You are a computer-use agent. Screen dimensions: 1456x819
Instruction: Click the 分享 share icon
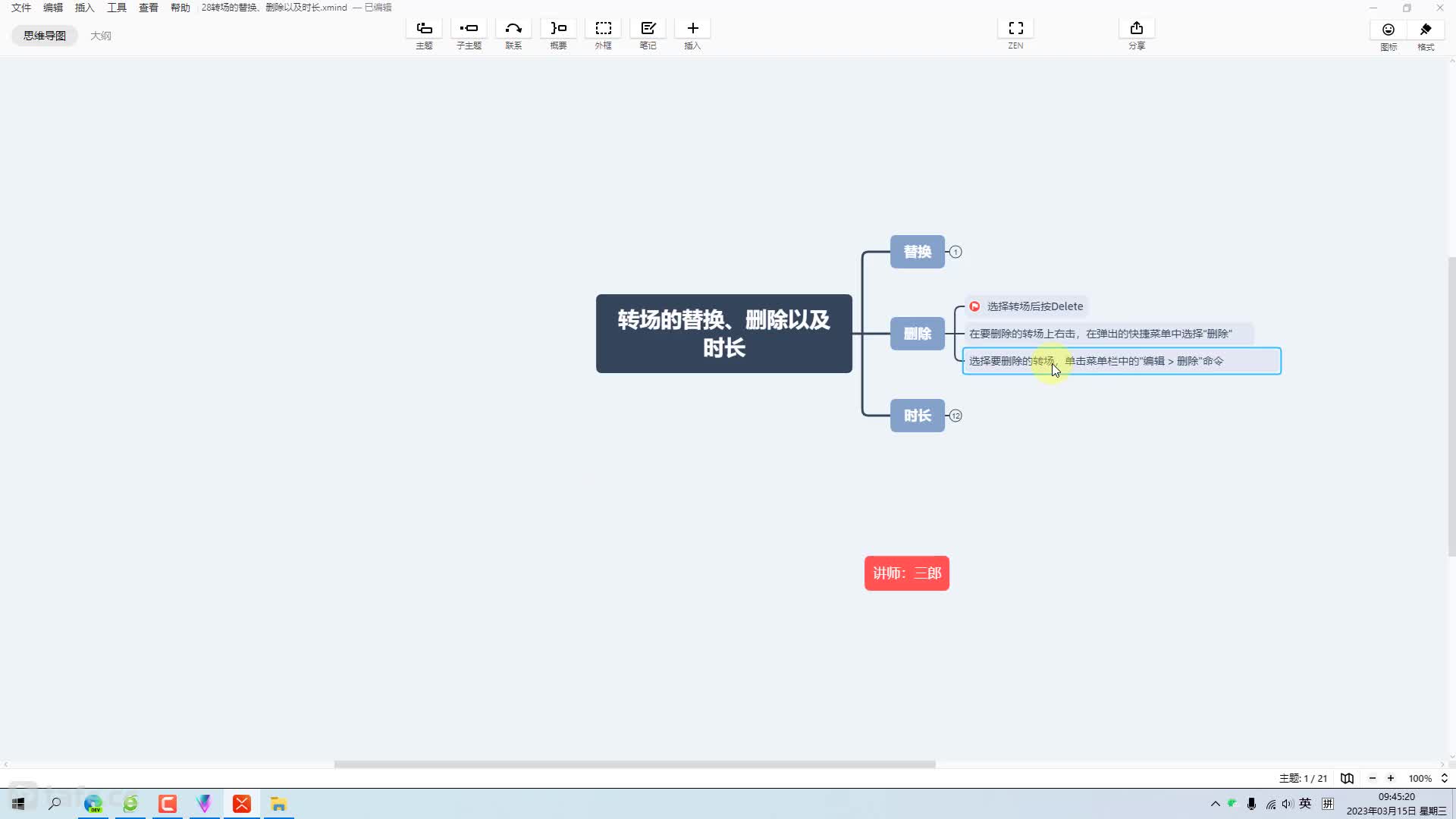[x=1136, y=29]
